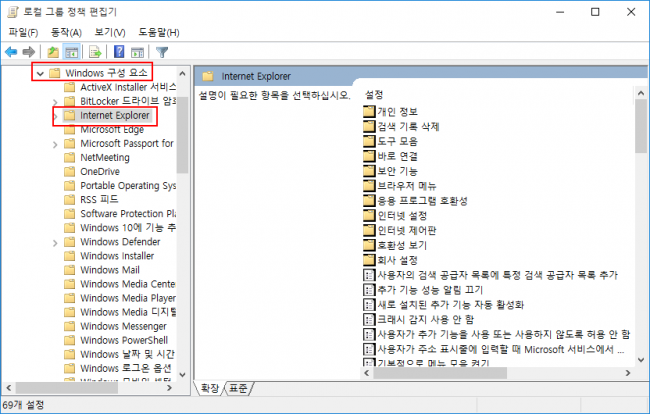This screenshot has height=414, width=650.
Task: Open the 검색 기록 삭제 folder
Action: click(401, 126)
